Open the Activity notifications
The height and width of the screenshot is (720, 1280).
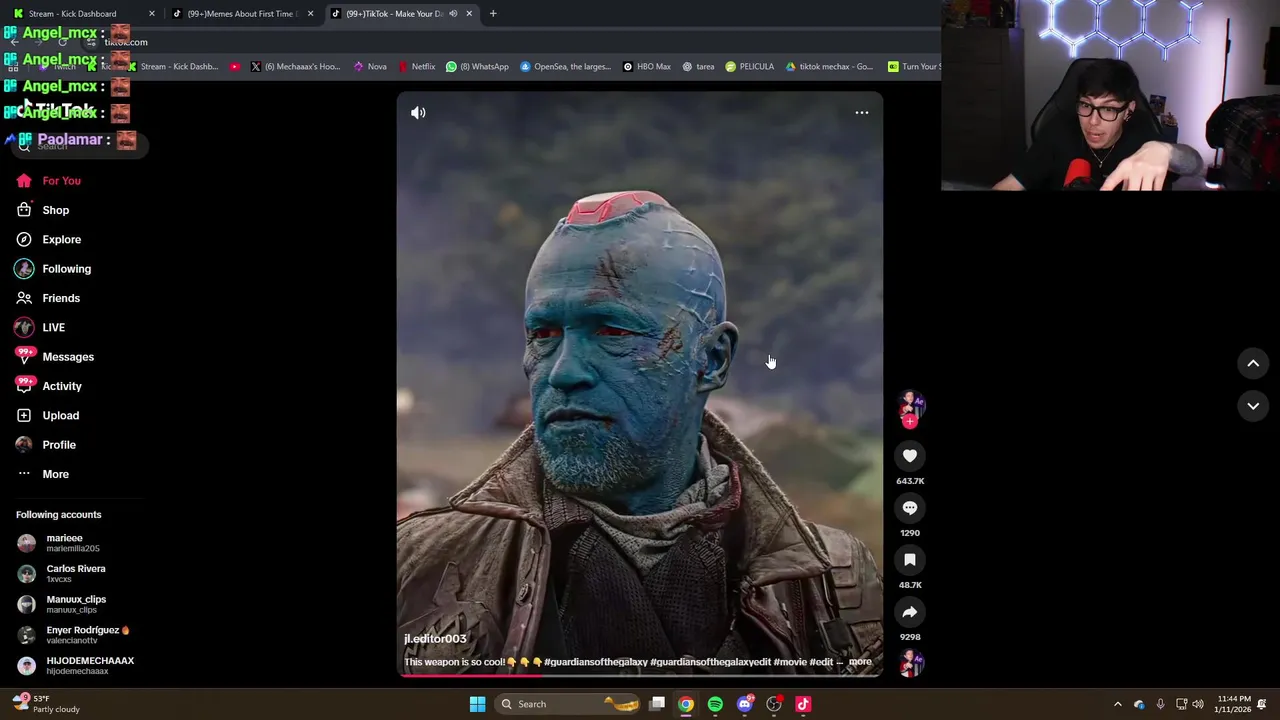48,386
